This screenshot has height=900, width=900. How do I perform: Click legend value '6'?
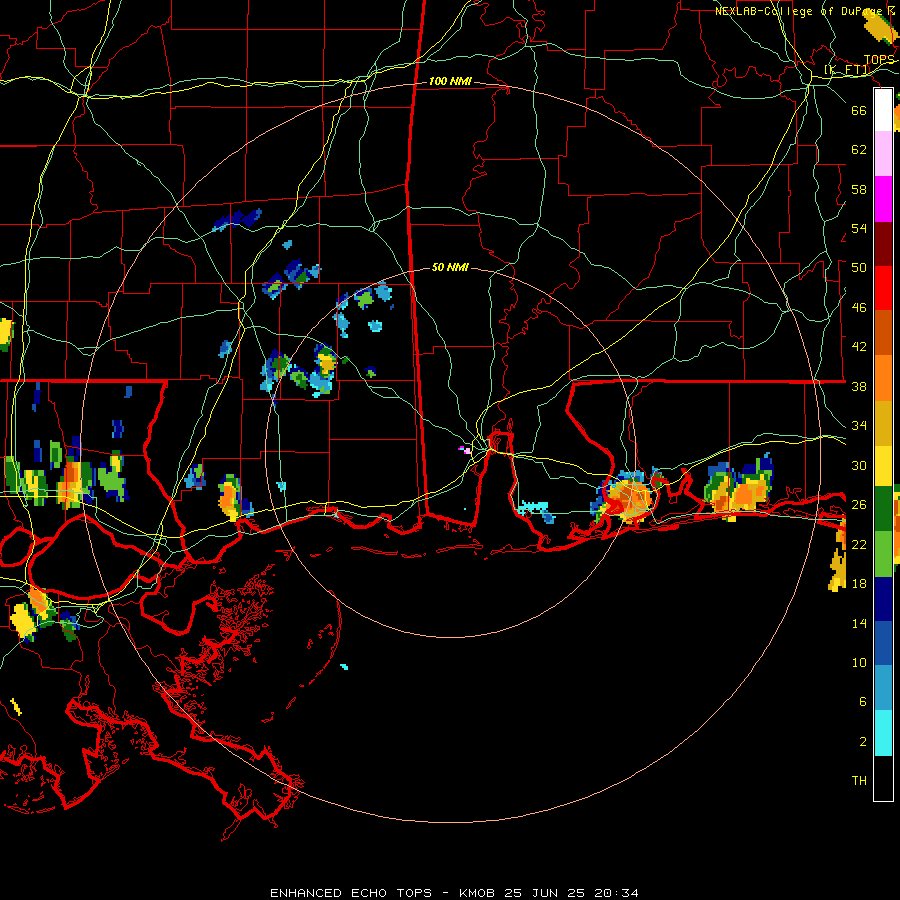tap(863, 702)
